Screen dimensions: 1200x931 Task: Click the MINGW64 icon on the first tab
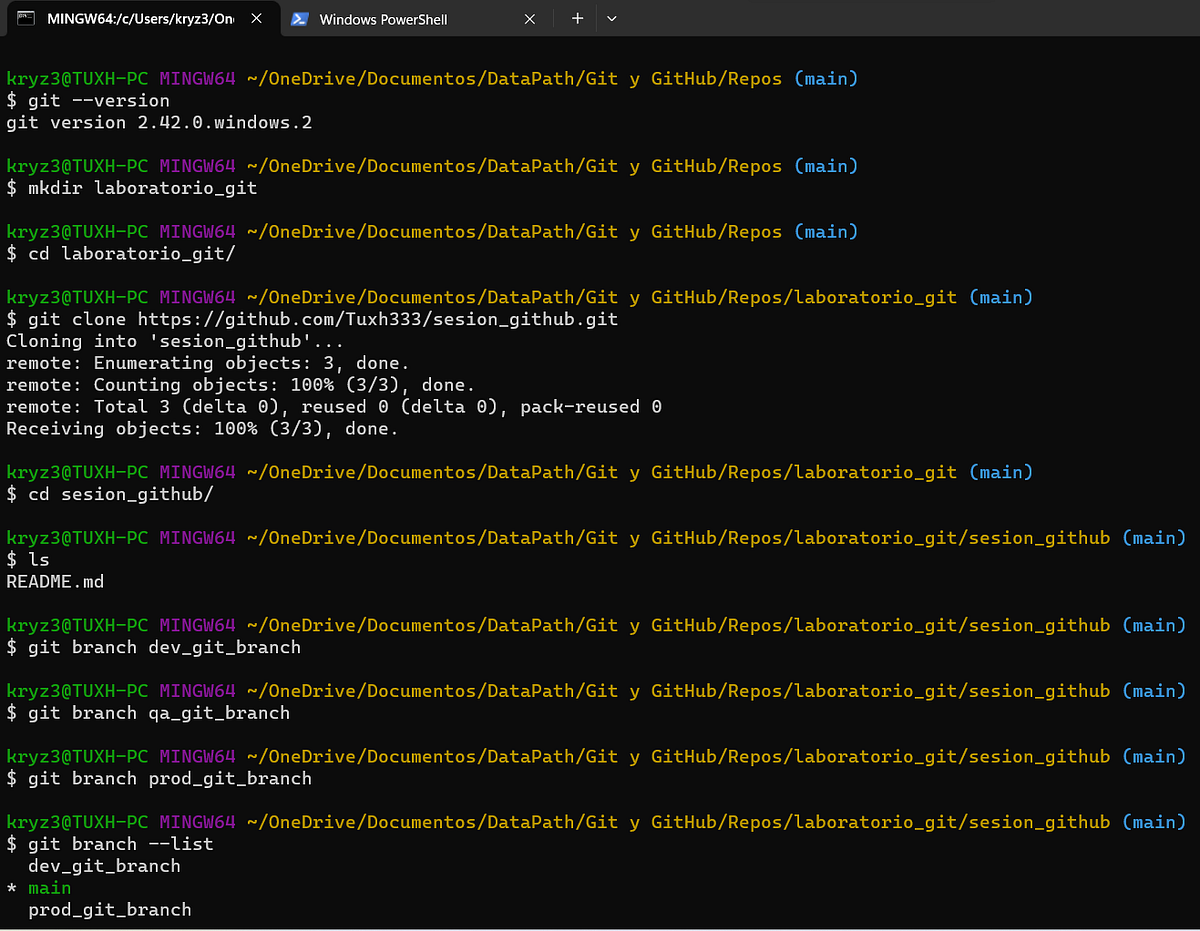tap(26, 18)
